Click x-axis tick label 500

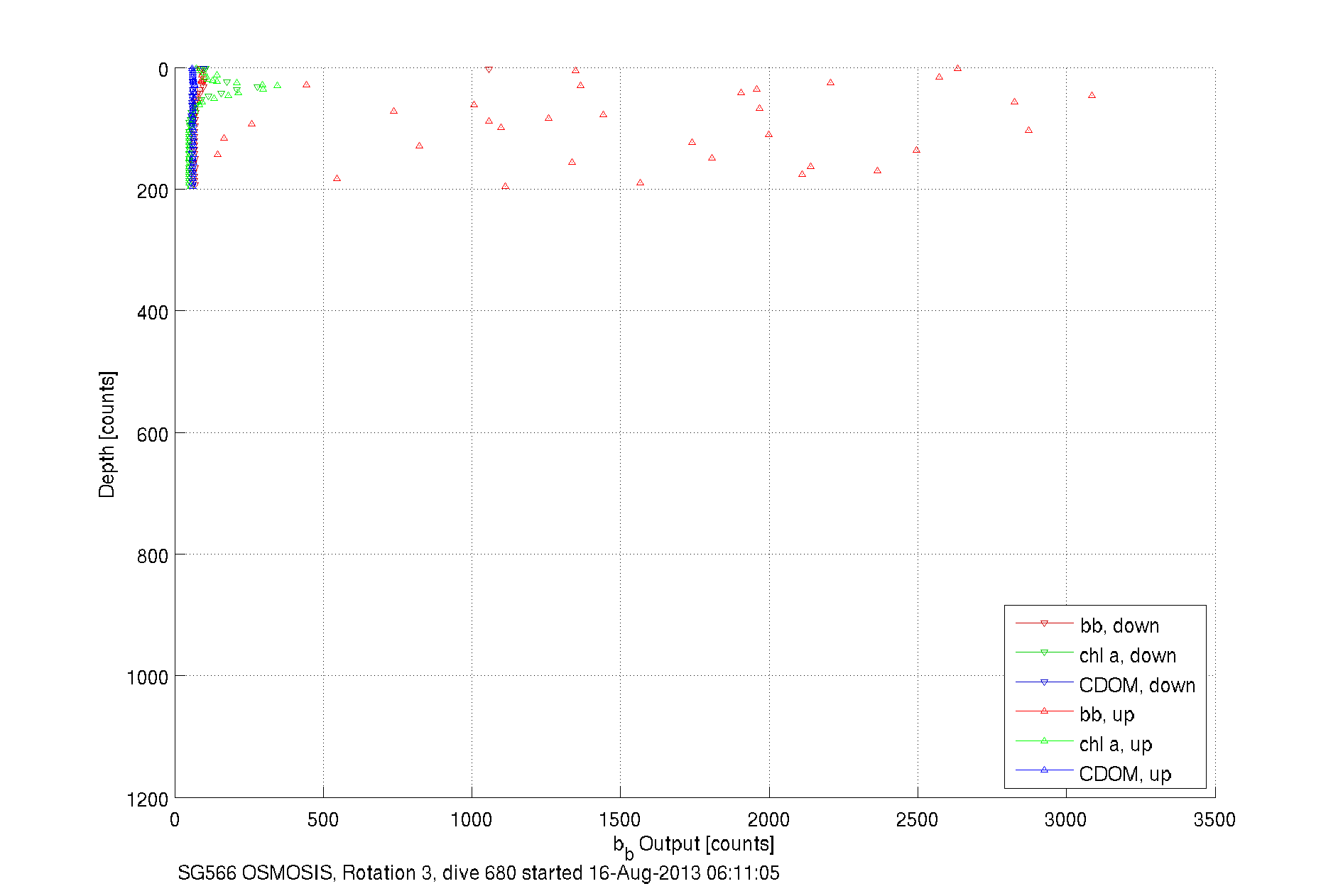click(x=323, y=820)
